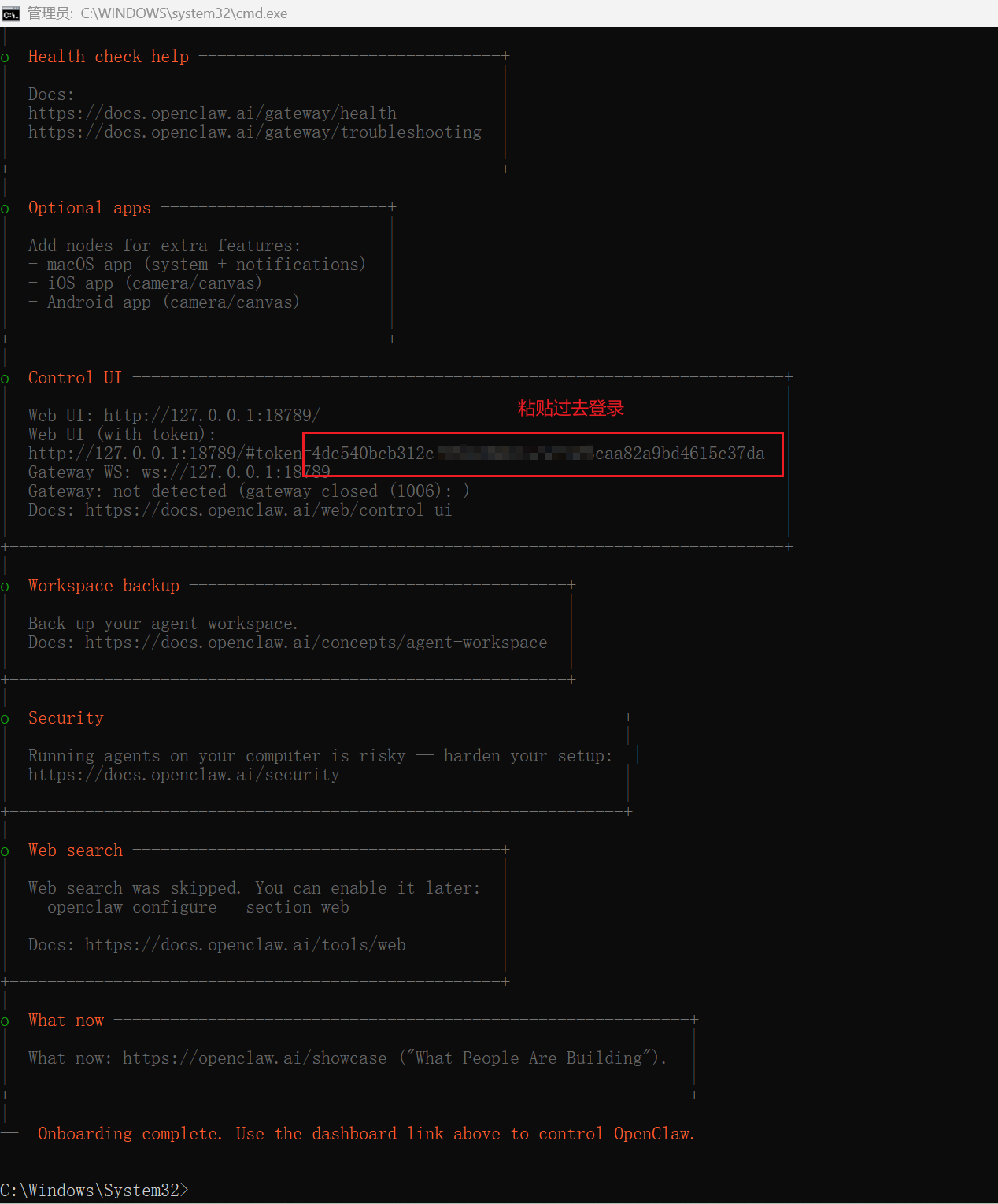Click the Workspace backup heading
Image resolution: width=998 pixels, height=1204 pixels.
[x=104, y=586]
